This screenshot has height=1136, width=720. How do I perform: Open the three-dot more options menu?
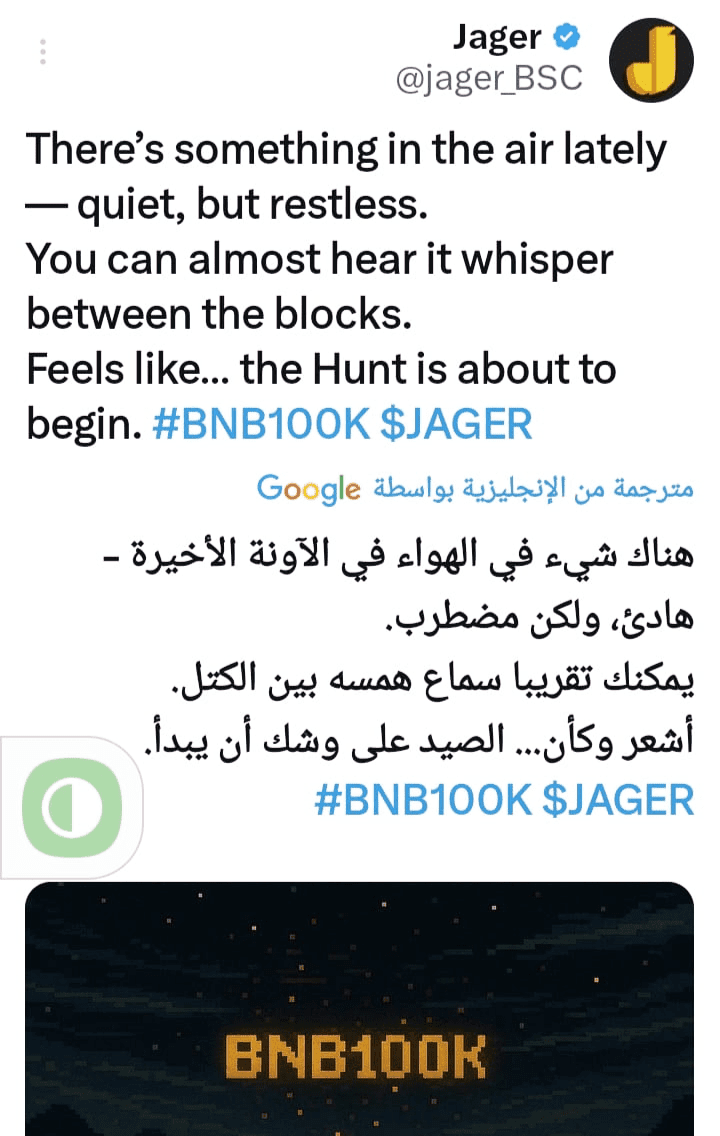pos(43,51)
